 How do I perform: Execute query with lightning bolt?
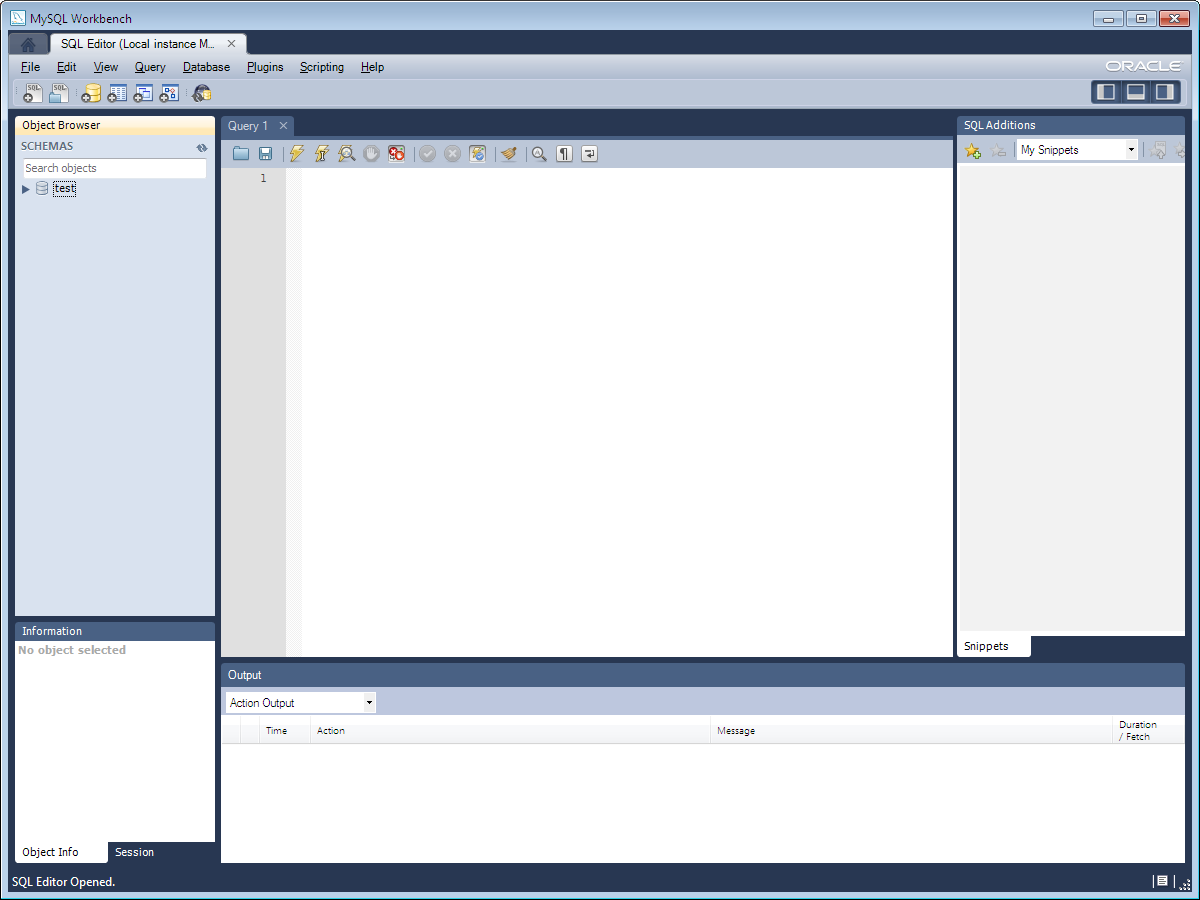tap(297, 154)
